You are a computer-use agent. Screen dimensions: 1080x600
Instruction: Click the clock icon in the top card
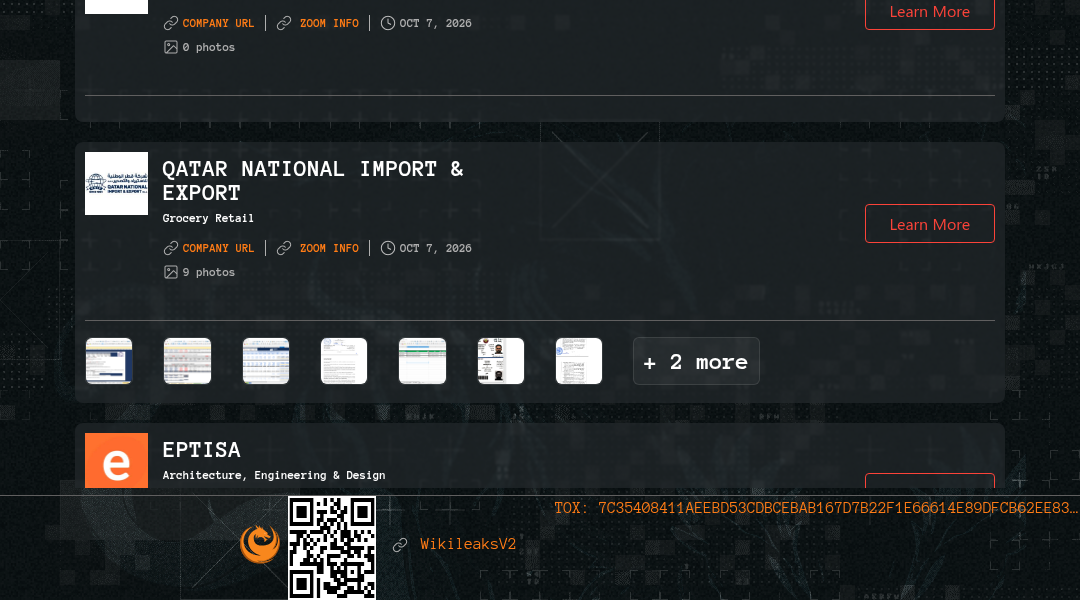point(388,23)
